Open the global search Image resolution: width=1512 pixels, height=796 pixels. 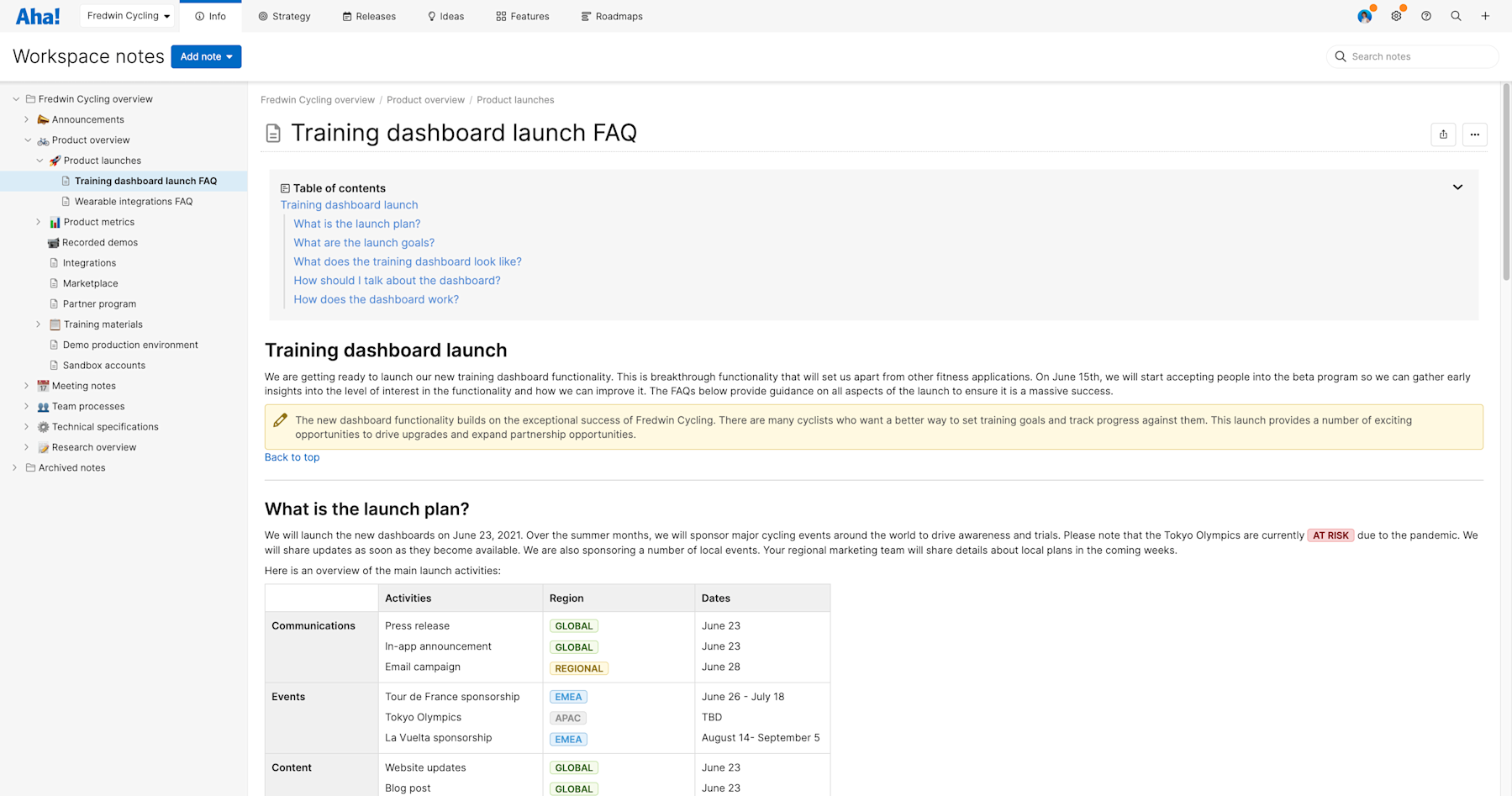(x=1456, y=16)
